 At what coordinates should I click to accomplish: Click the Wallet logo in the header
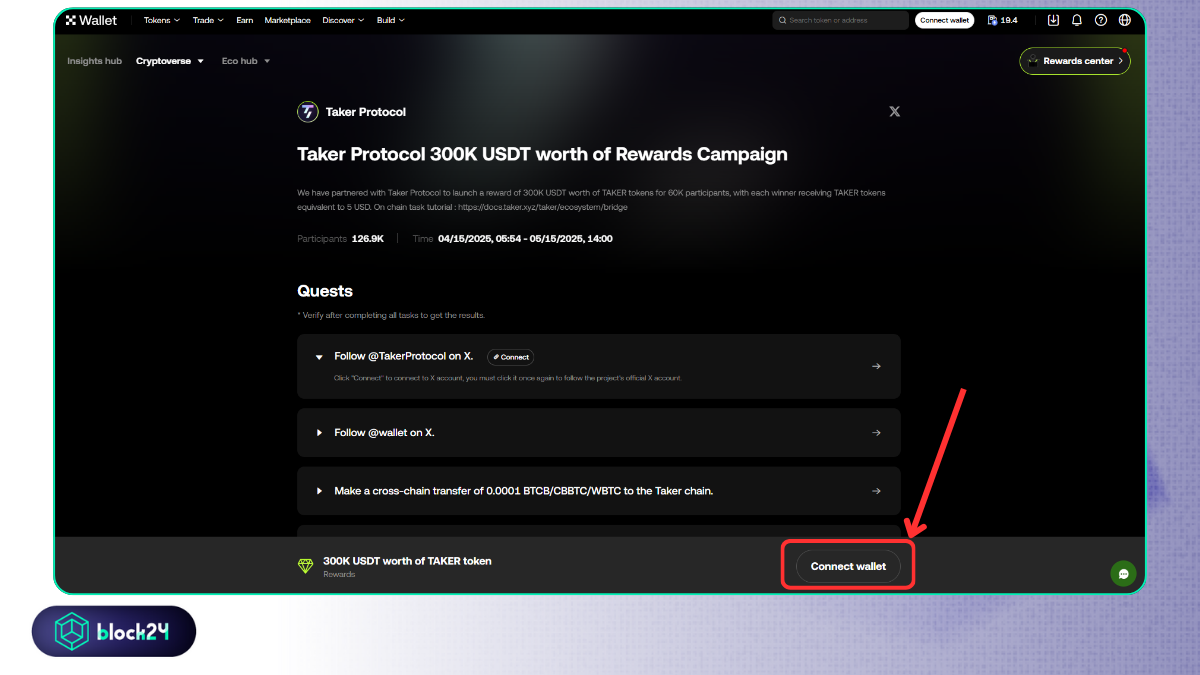click(x=91, y=20)
